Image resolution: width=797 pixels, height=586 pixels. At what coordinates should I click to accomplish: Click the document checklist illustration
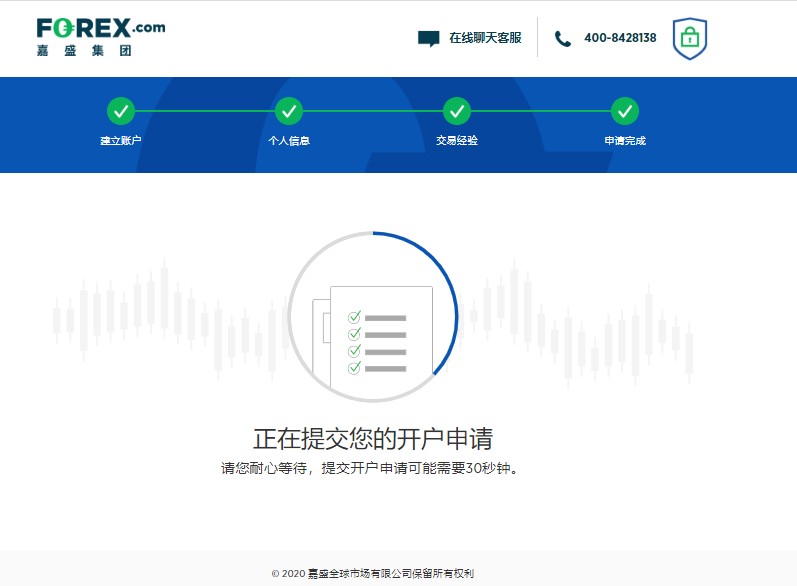pos(374,335)
